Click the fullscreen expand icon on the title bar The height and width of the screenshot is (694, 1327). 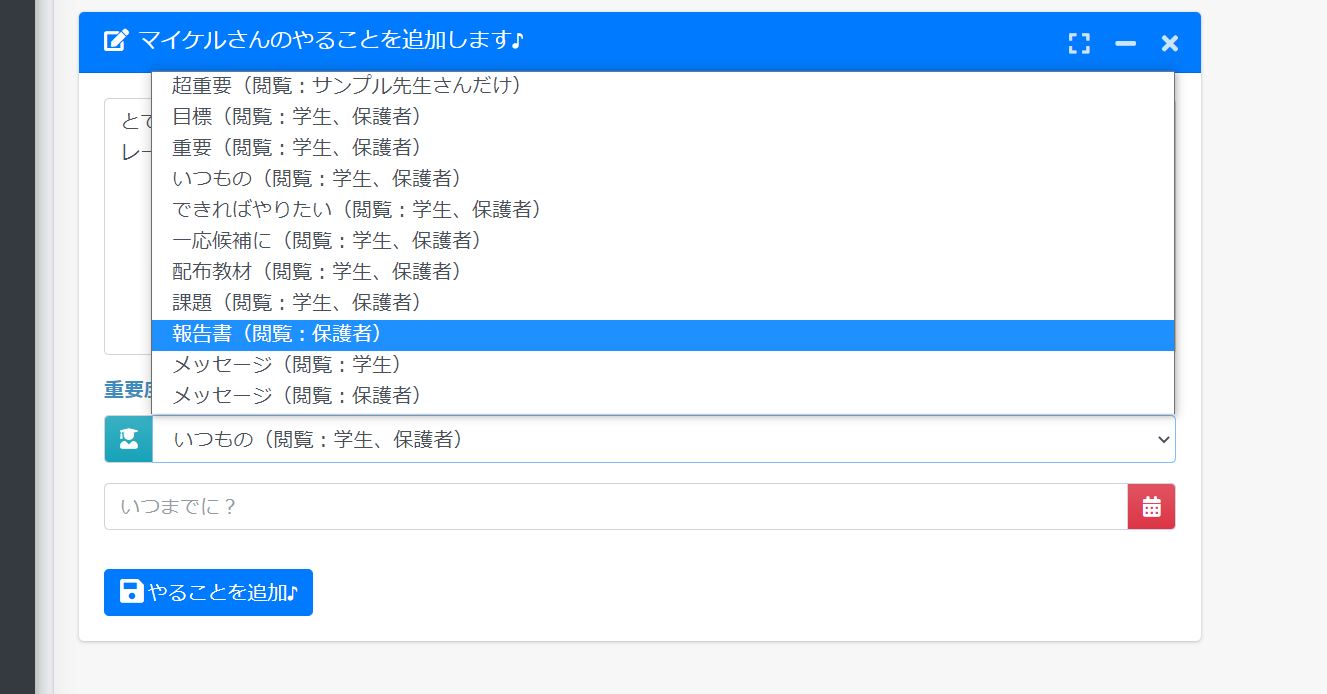coord(1079,43)
